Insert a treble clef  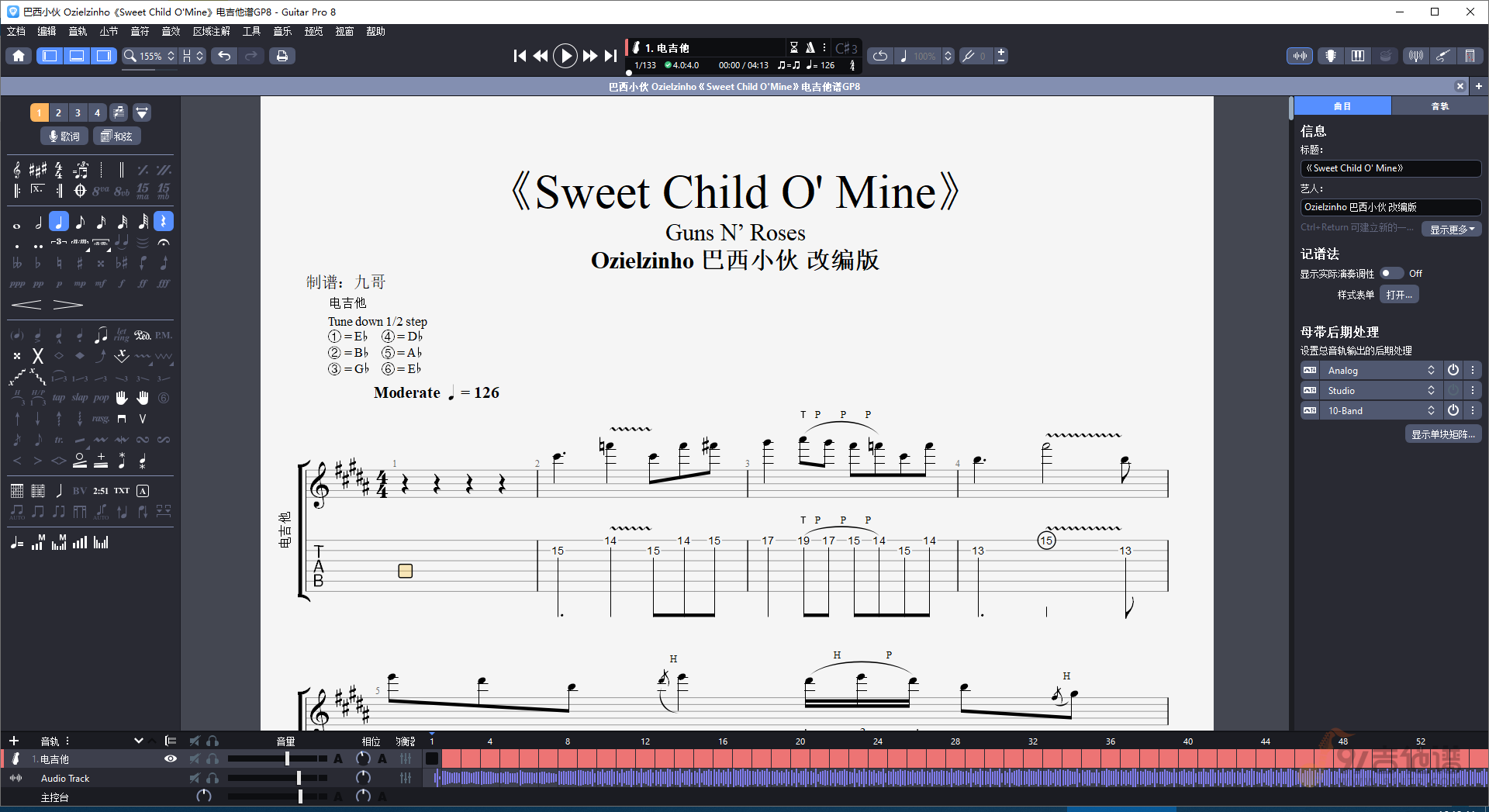(x=17, y=170)
